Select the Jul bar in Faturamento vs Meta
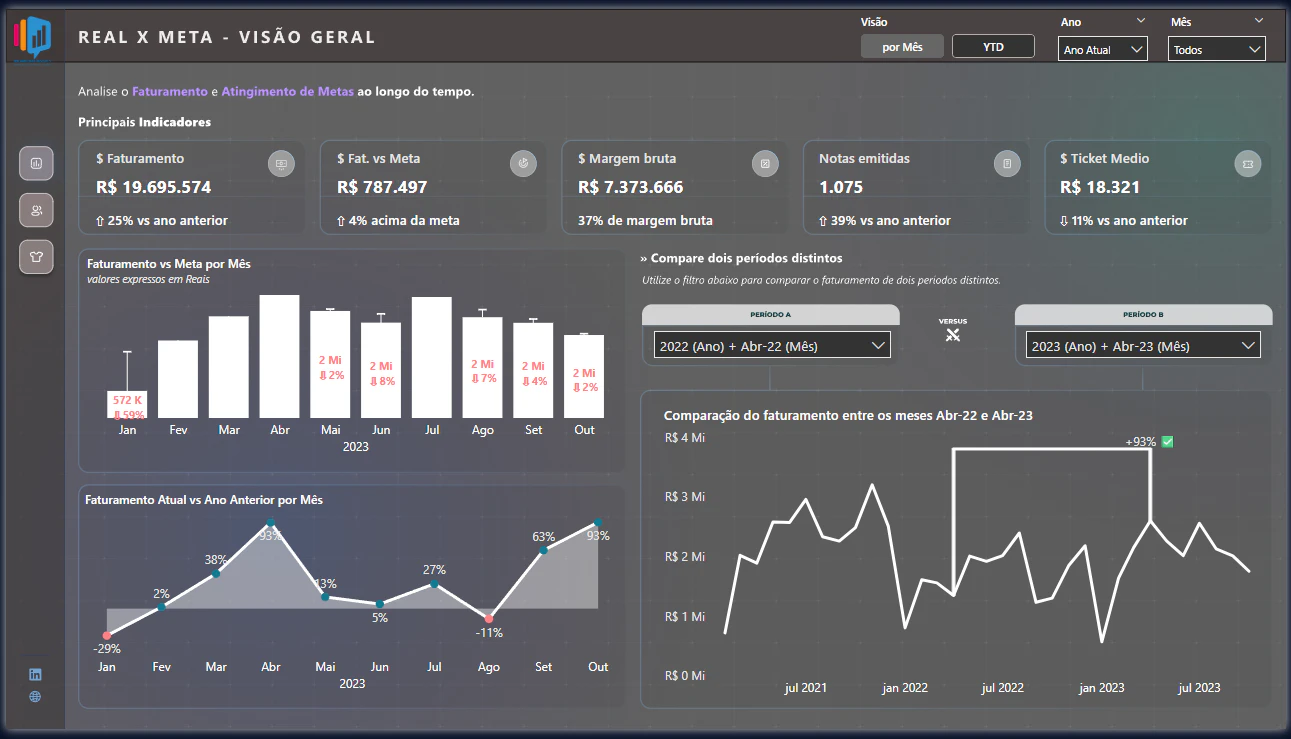 coord(432,358)
